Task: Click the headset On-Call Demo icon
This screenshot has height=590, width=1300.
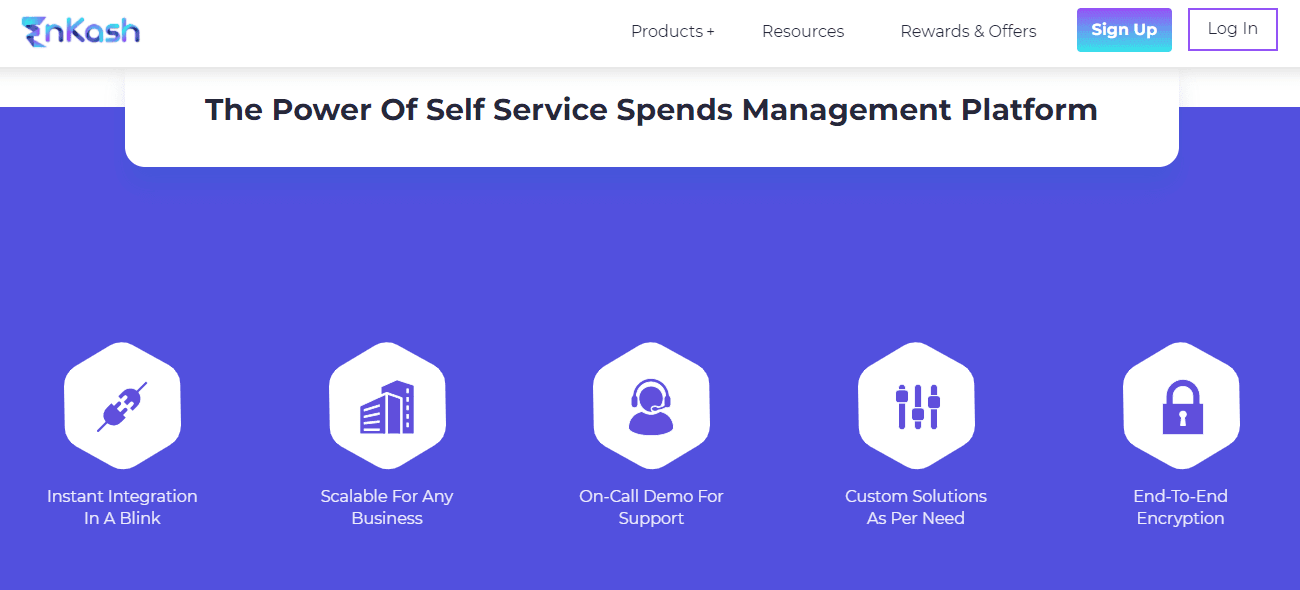Action: pyautogui.click(x=651, y=404)
